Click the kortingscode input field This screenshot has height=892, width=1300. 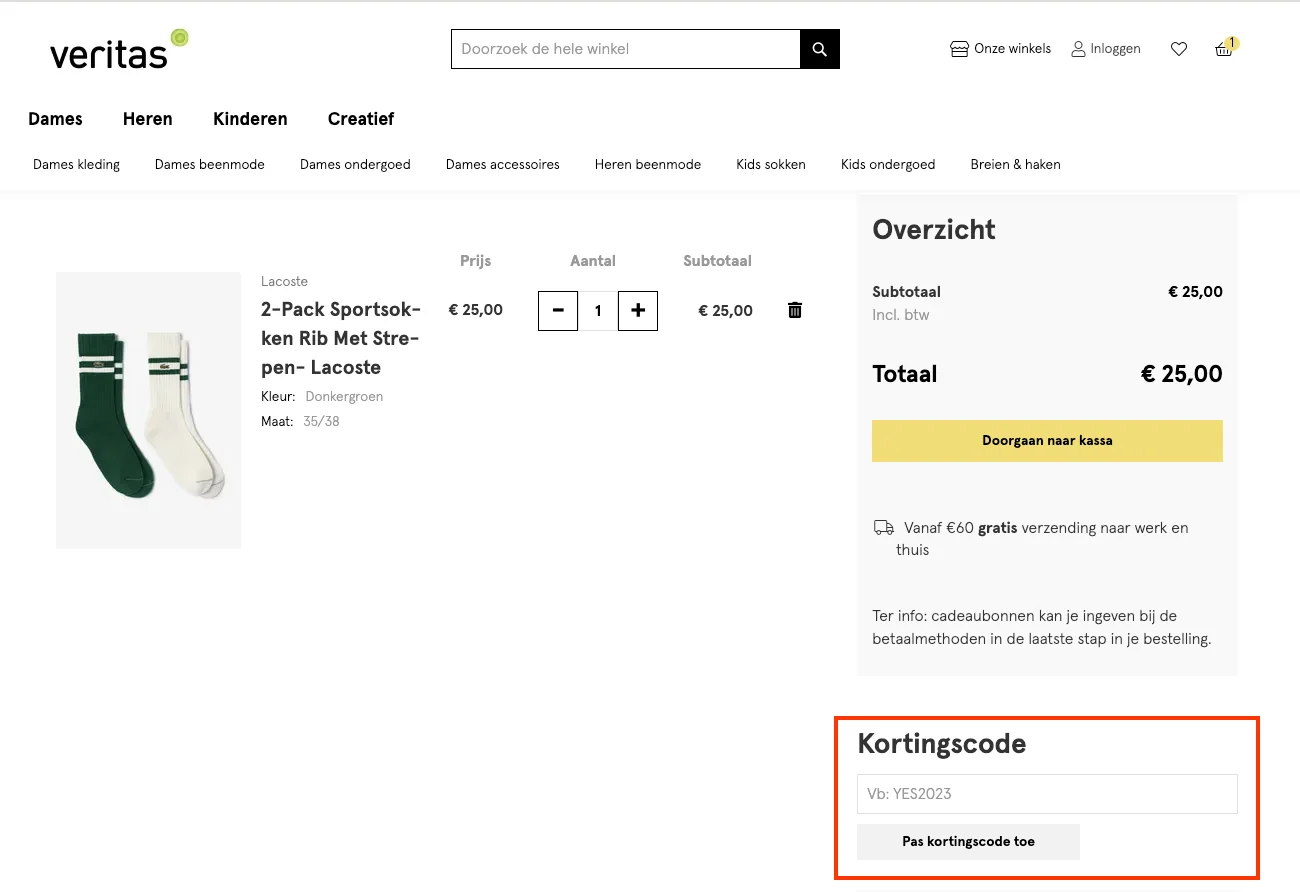pyautogui.click(x=1047, y=793)
